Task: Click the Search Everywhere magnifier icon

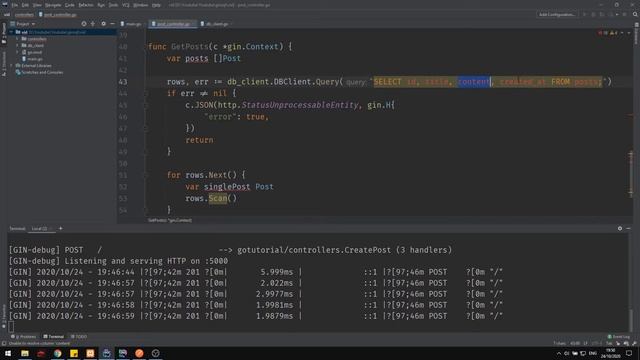Action: (x=635, y=15)
